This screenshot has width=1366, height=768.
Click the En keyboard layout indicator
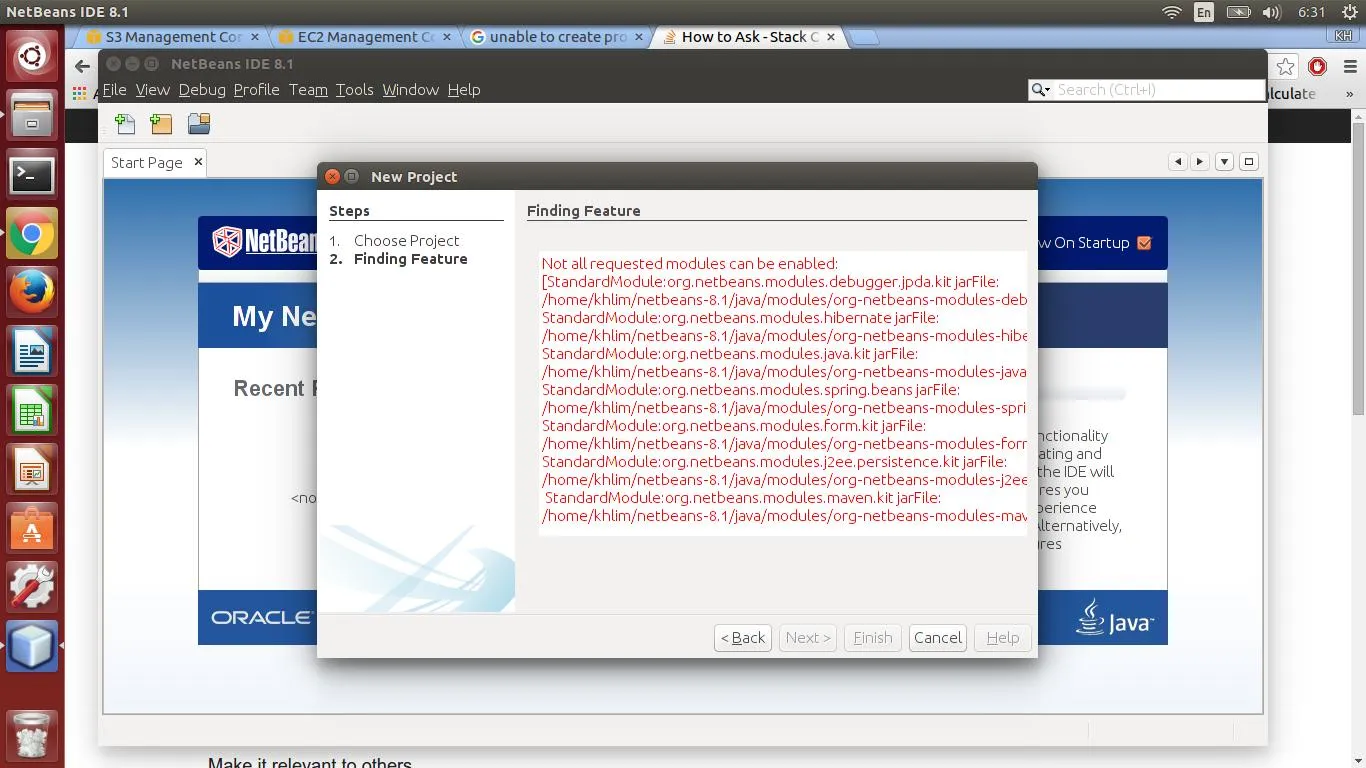pyautogui.click(x=1204, y=12)
